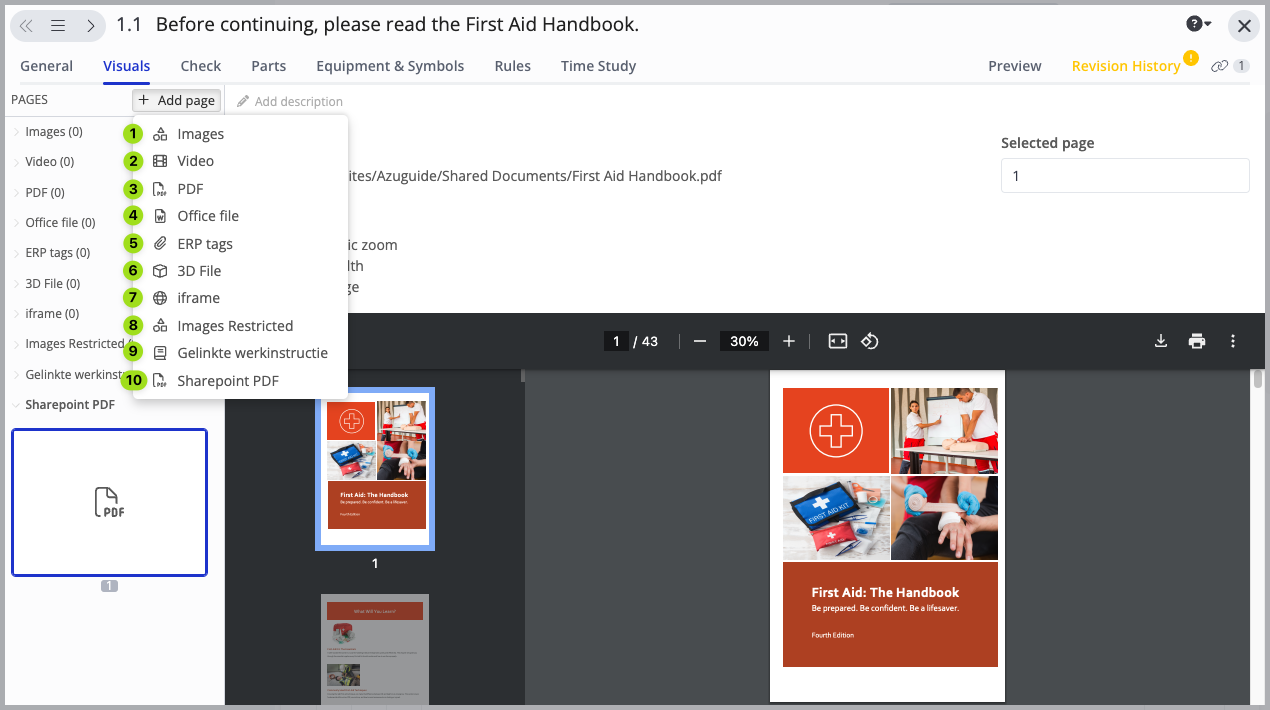Open the Time Study tab

click(x=598, y=66)
